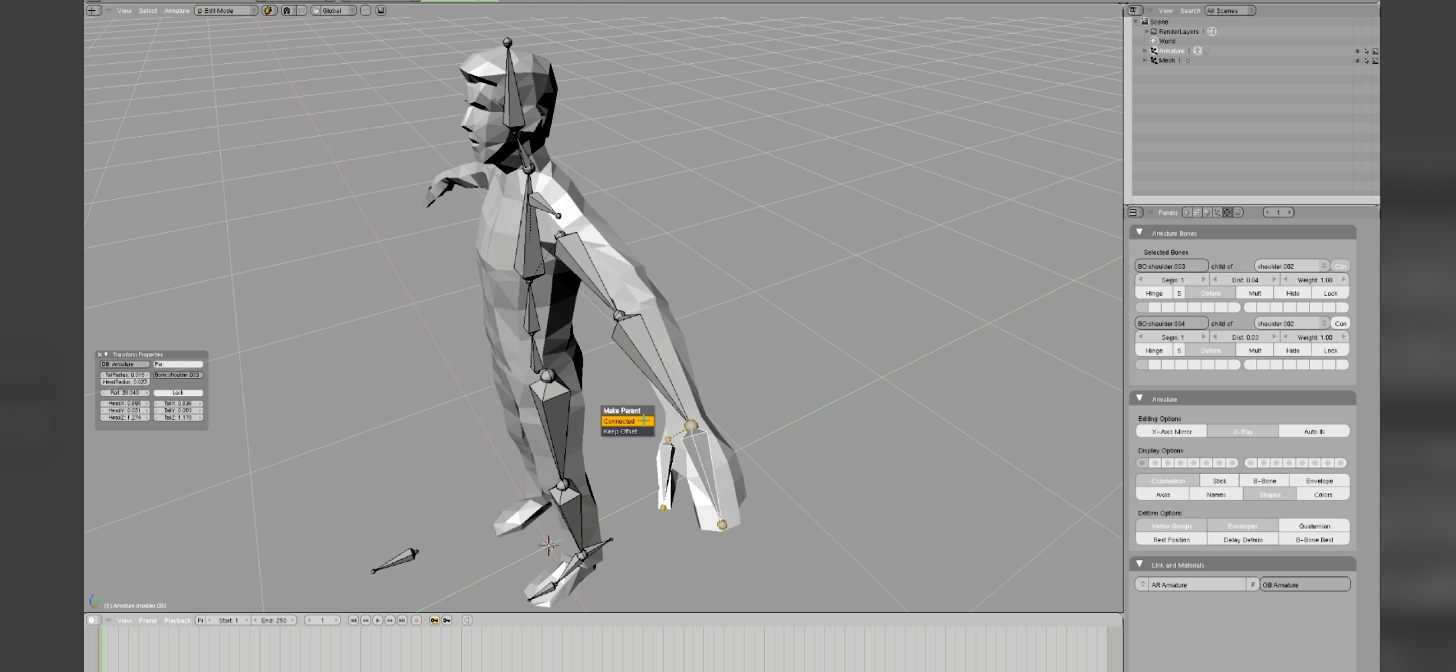
Task: Click the draw type sphere icon in 3D header
Action: pos(267,10)
